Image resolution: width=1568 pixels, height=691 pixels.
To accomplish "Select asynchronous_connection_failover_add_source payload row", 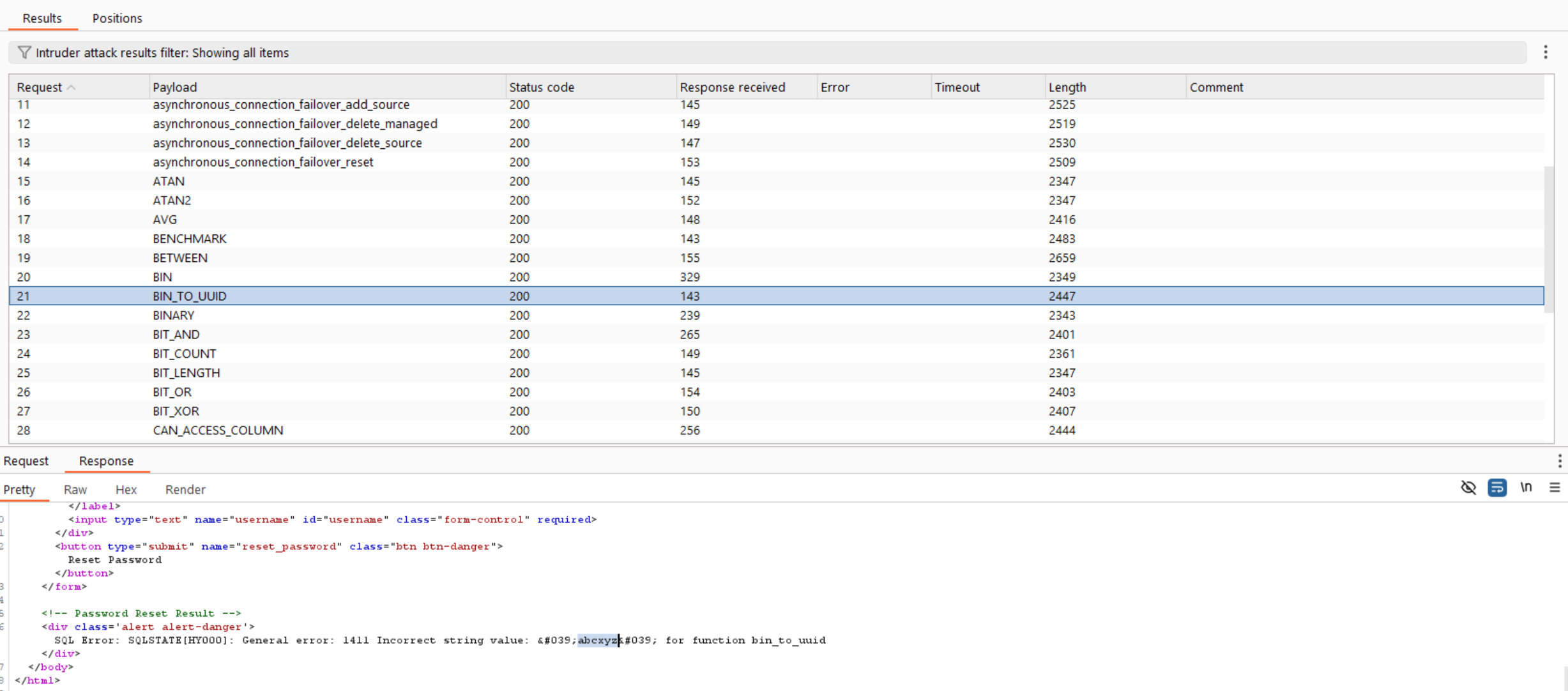I will click(777, 105).
